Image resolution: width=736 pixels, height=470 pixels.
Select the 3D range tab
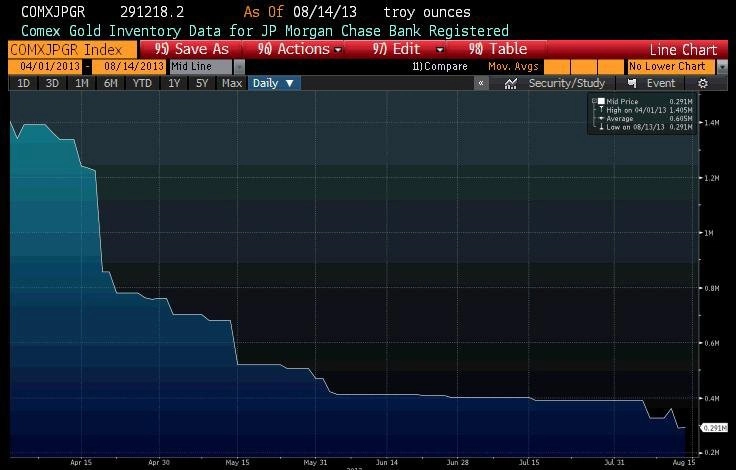(52, 84)
